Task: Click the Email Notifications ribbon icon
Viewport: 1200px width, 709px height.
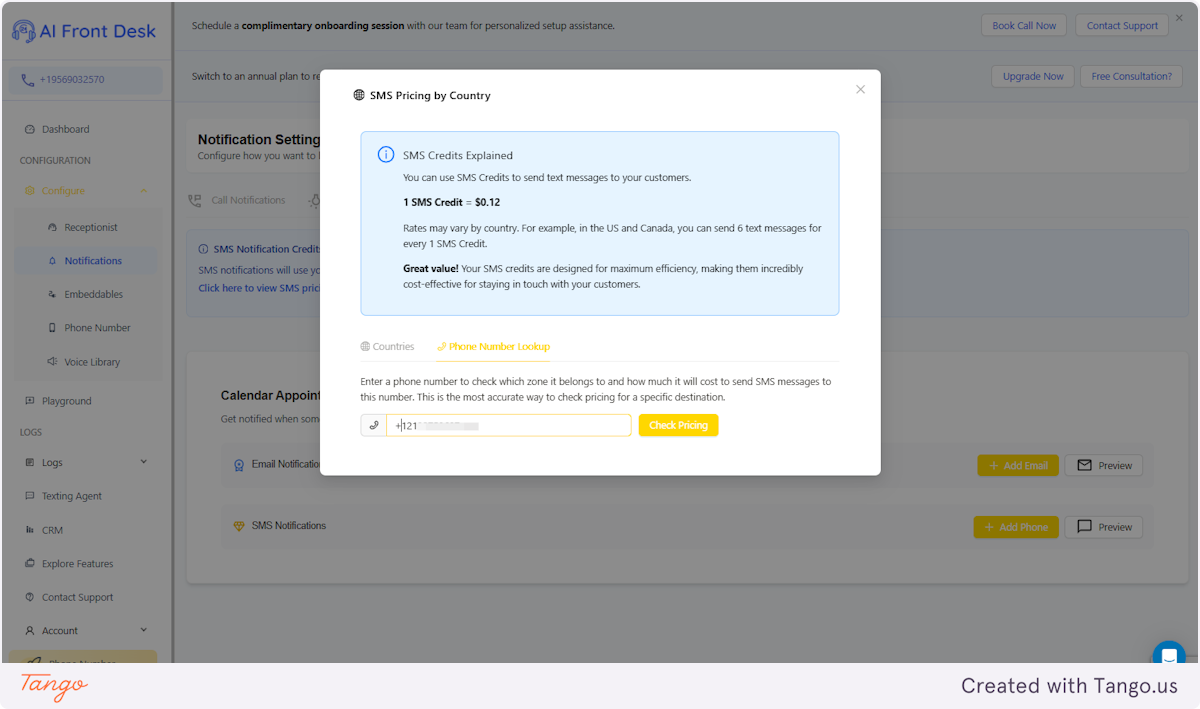Action: 239,465
